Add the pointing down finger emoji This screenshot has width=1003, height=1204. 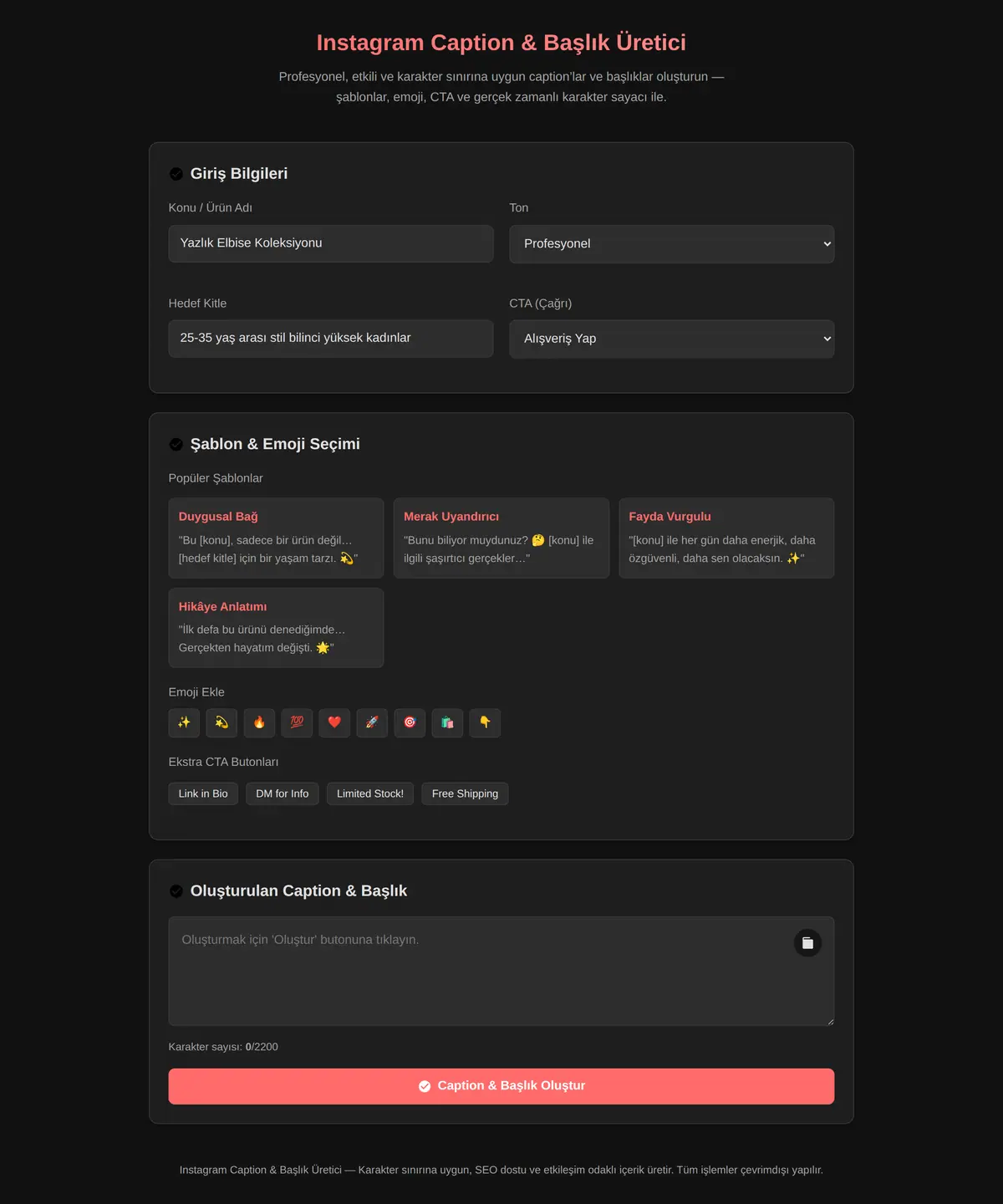[x=485, y=722]
